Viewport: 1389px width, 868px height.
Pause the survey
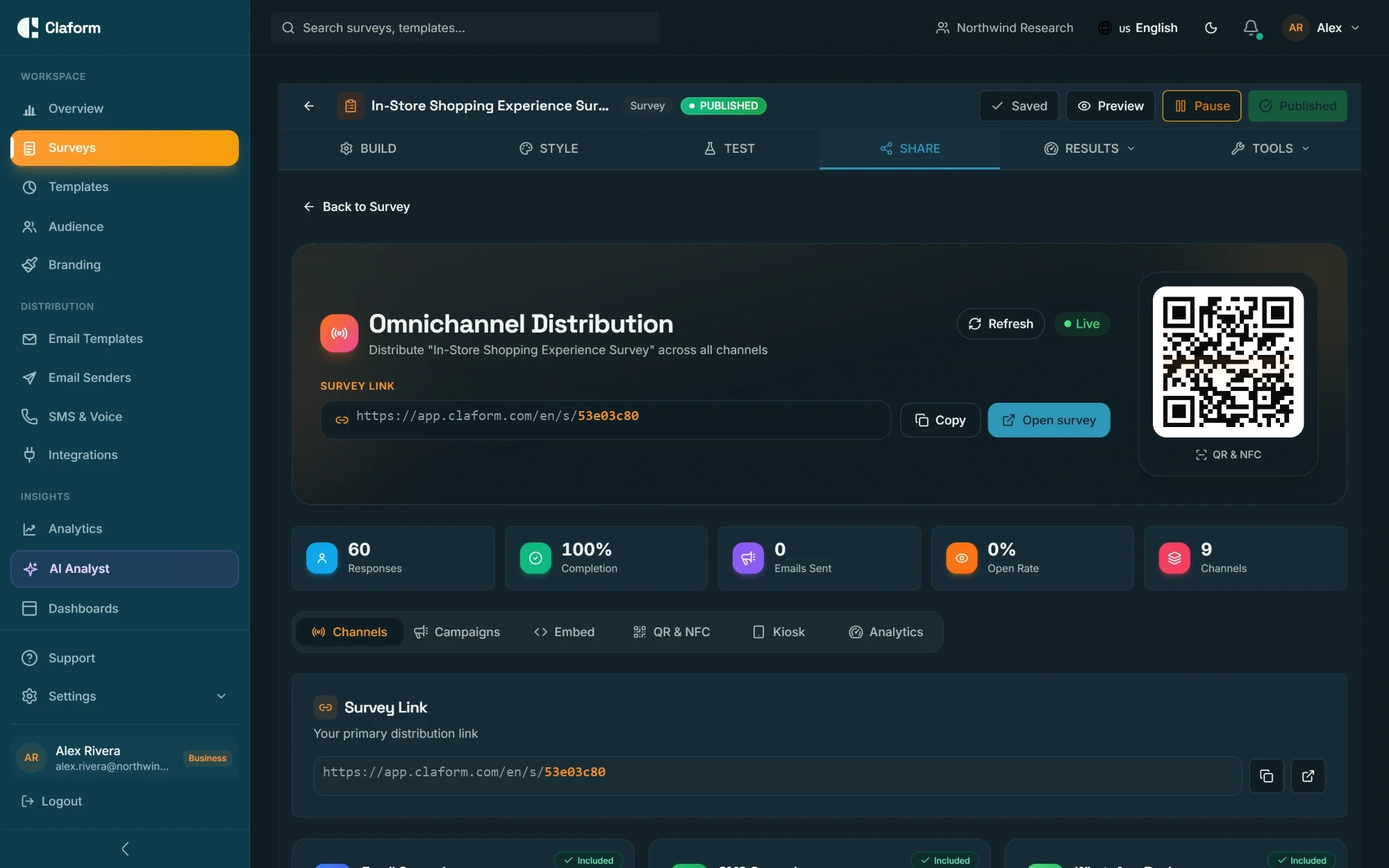[x=1201, y=106]
